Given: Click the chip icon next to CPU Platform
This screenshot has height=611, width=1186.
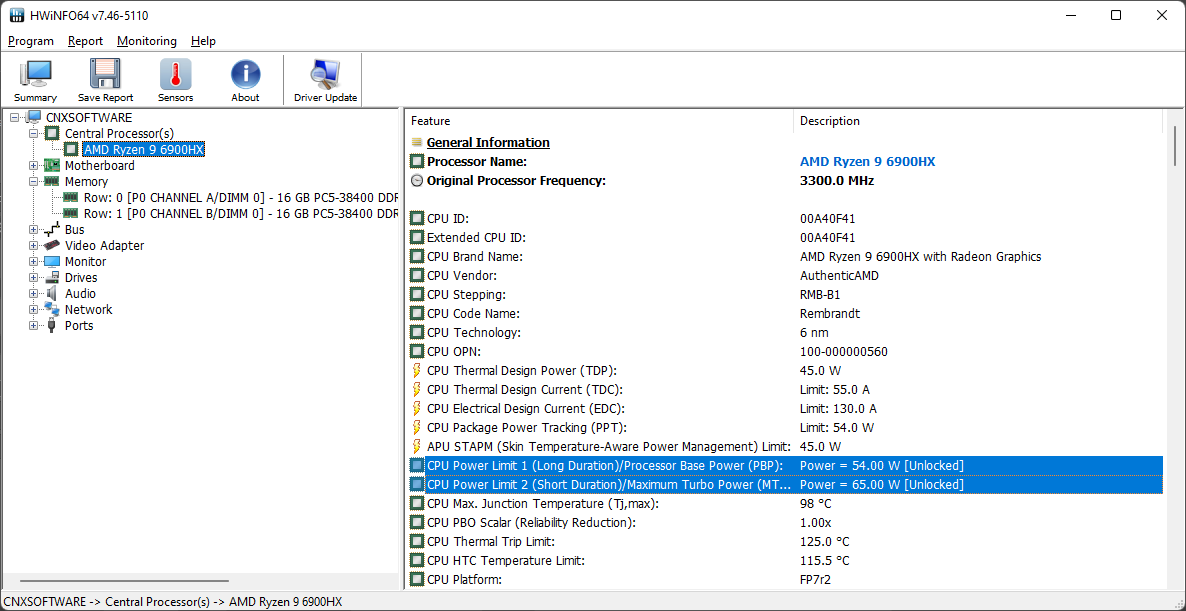Looking at the screenshot, I should pos(417,580).
